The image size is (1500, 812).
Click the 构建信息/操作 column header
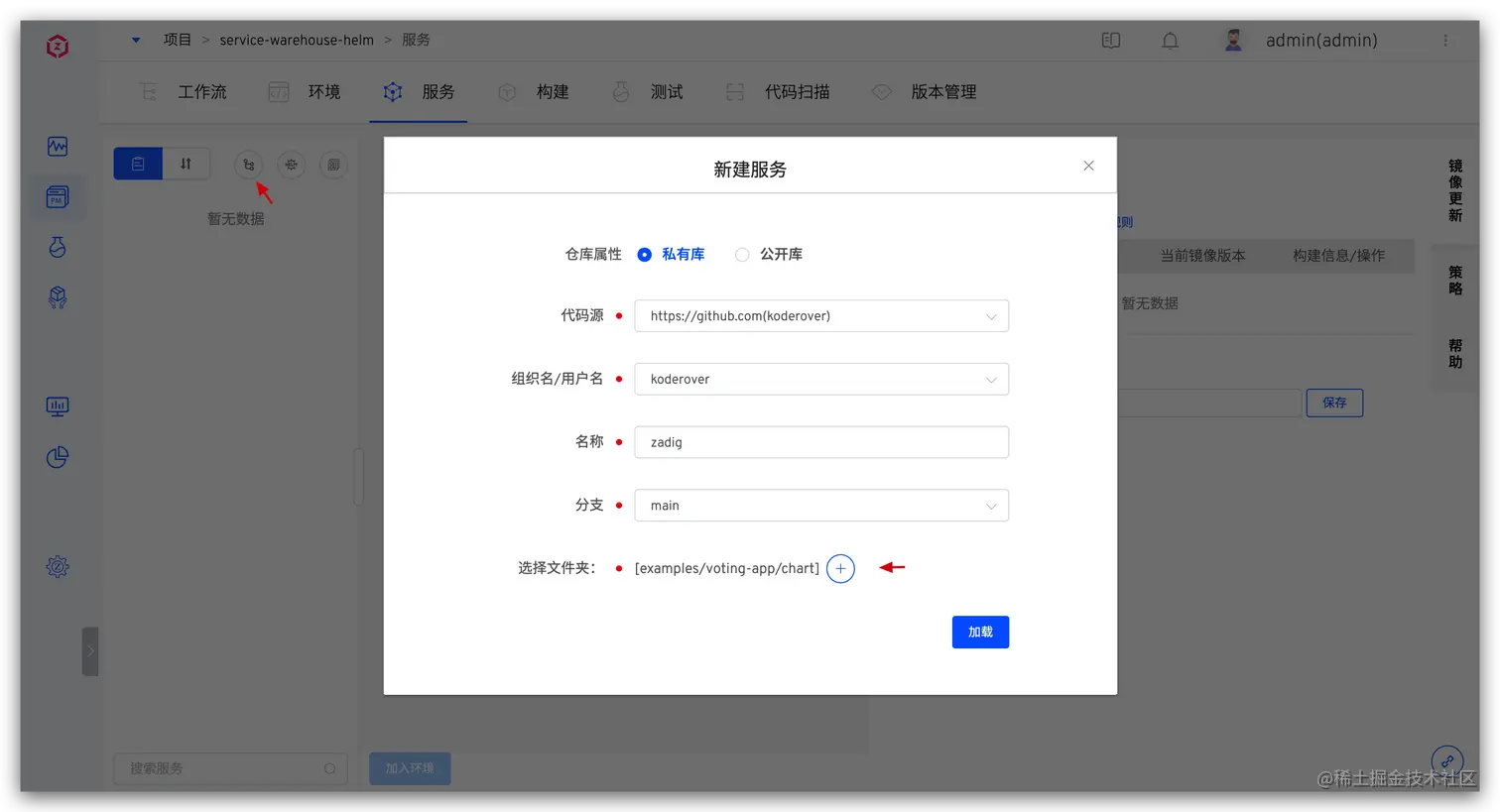(x=1338, y=256)
